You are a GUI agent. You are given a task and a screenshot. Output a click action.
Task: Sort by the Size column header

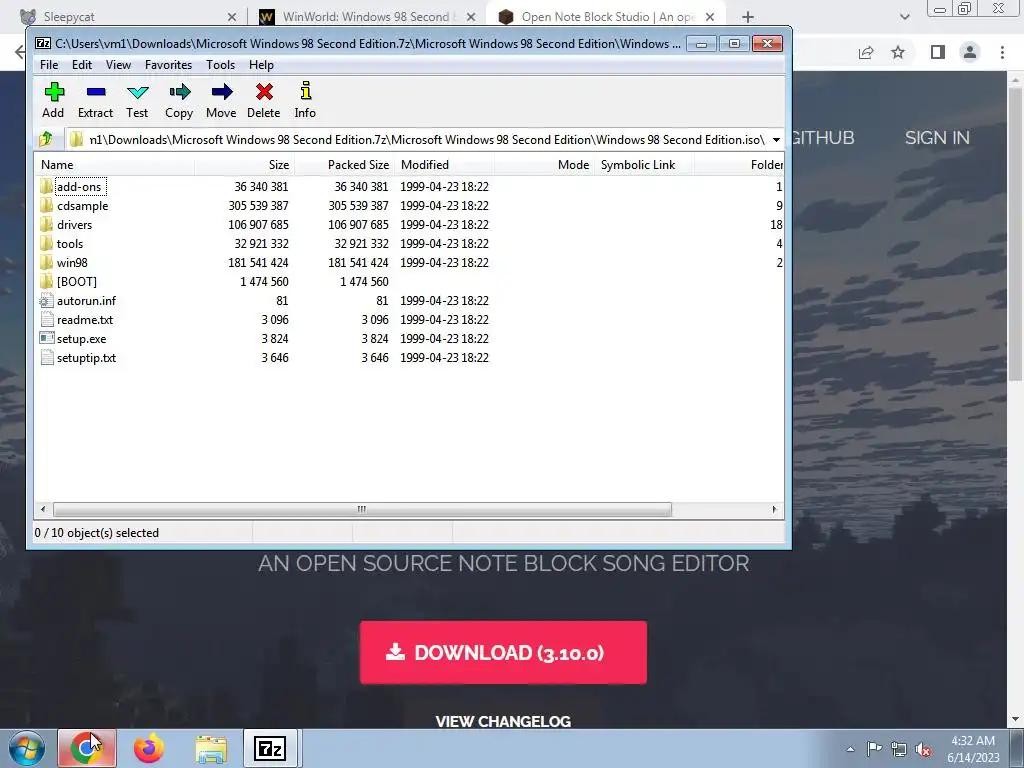pos(244,165)
